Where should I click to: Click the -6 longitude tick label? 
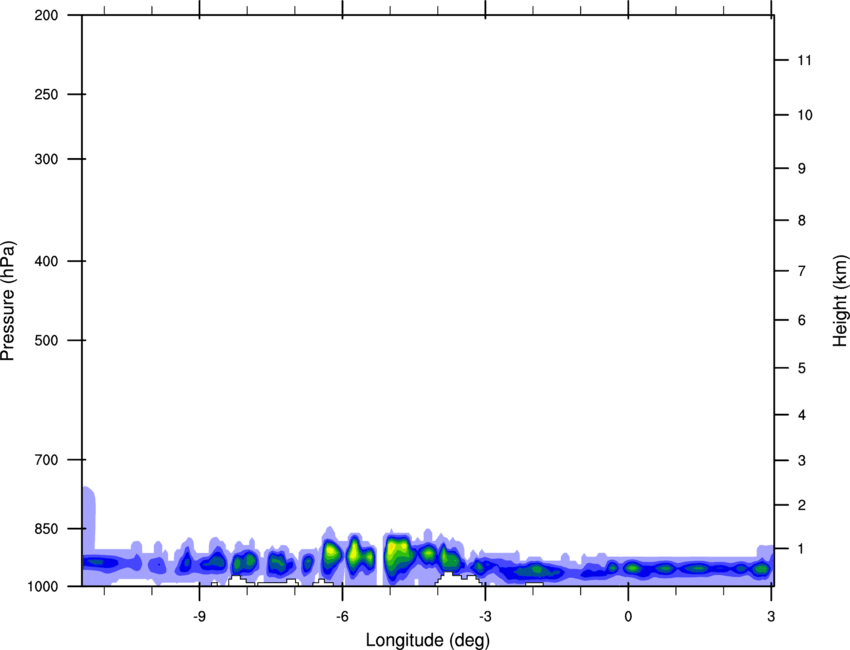coord(342,617)
